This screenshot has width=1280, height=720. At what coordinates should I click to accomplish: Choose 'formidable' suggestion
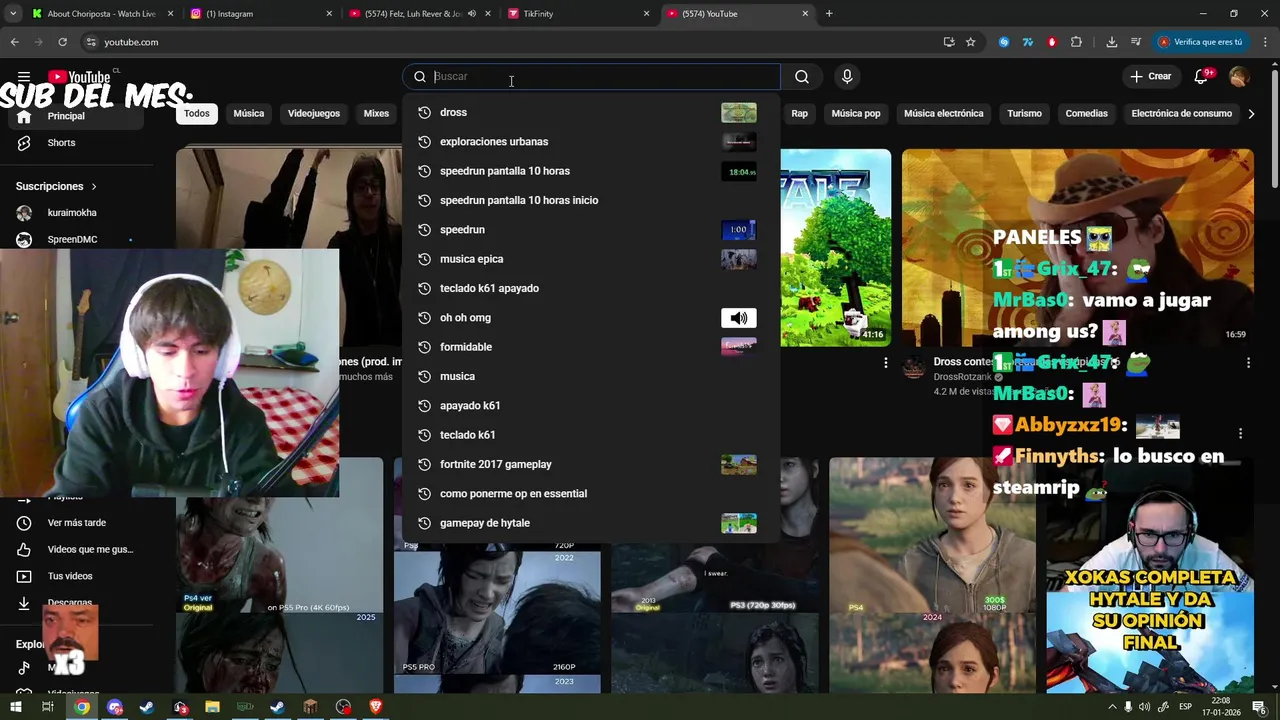tap(591, 347)
